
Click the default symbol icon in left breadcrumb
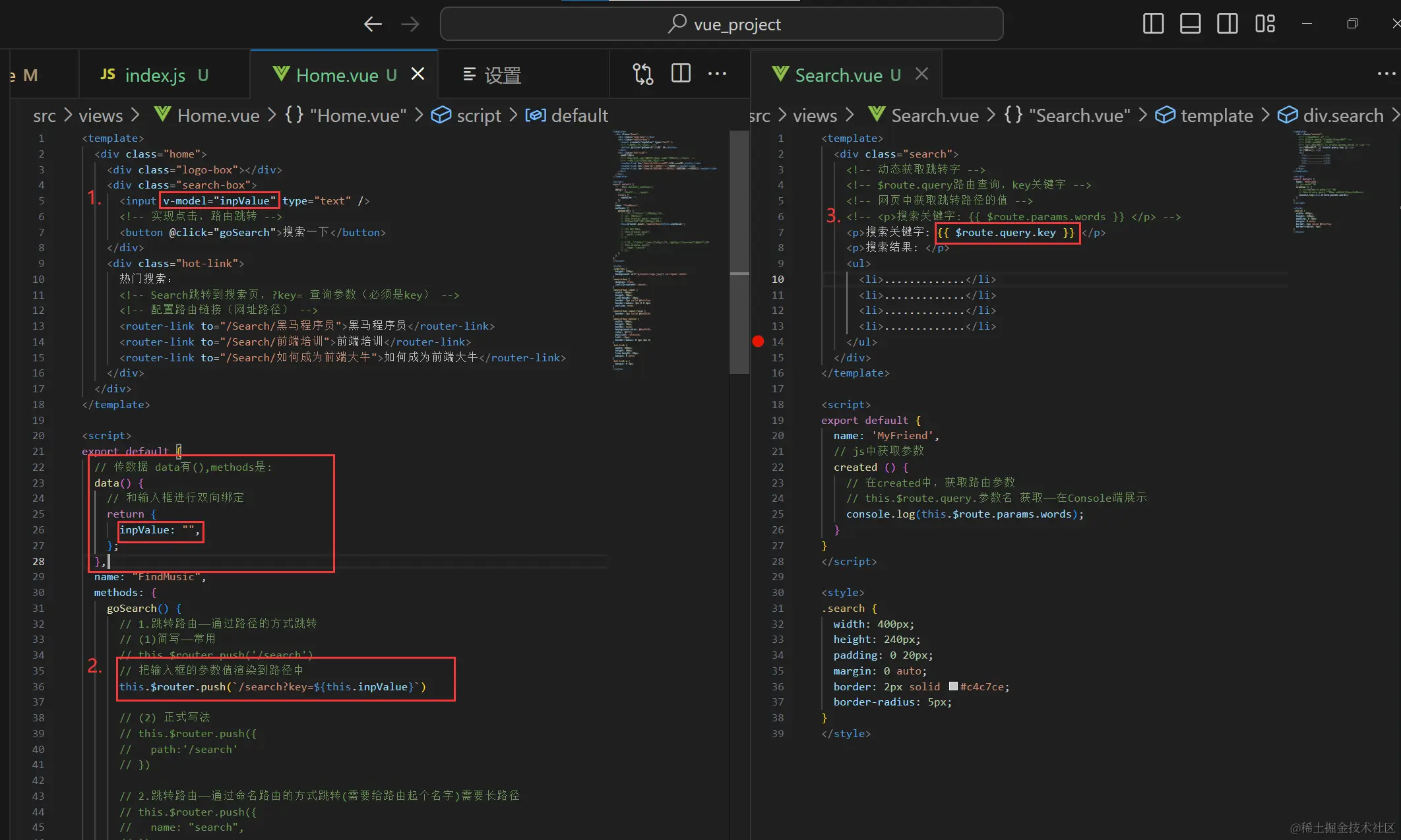[x=535, y=115]
